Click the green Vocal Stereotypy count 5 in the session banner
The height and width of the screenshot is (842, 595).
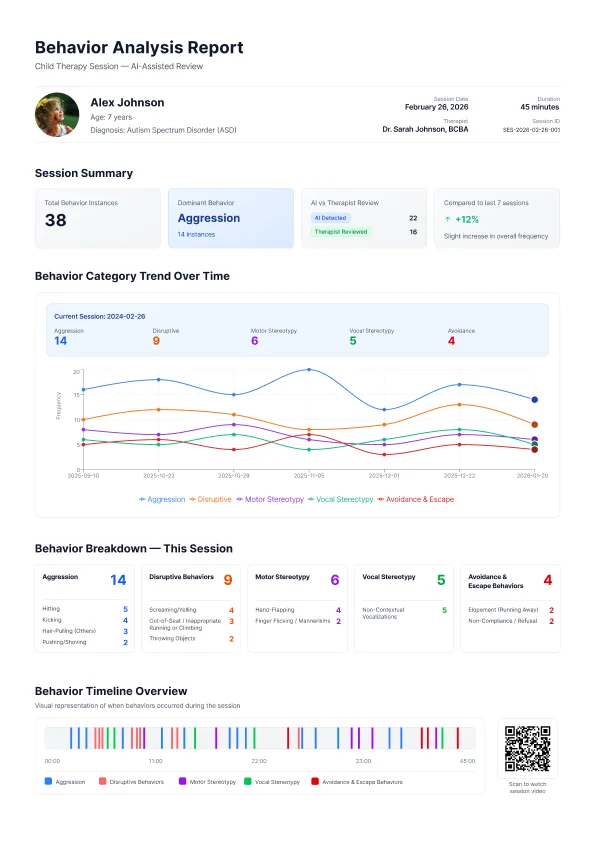click(353, 341)
